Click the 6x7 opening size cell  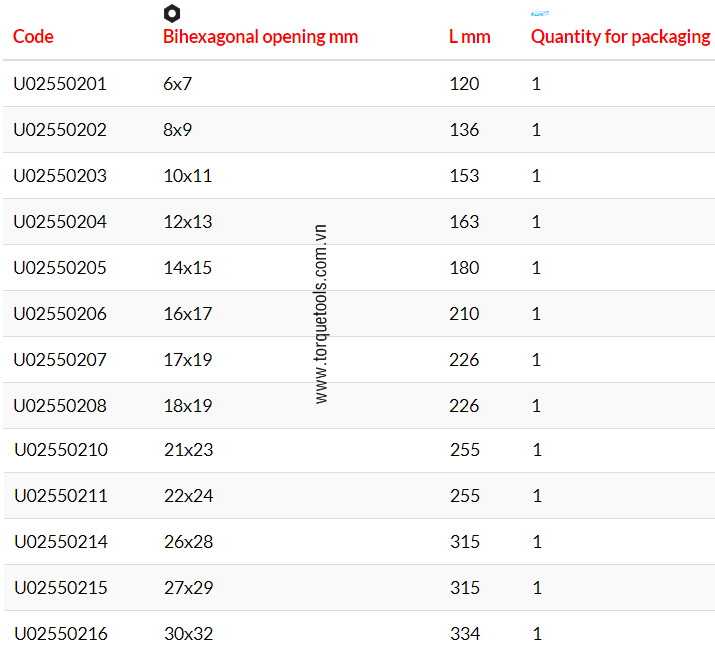tap(177, 84)
